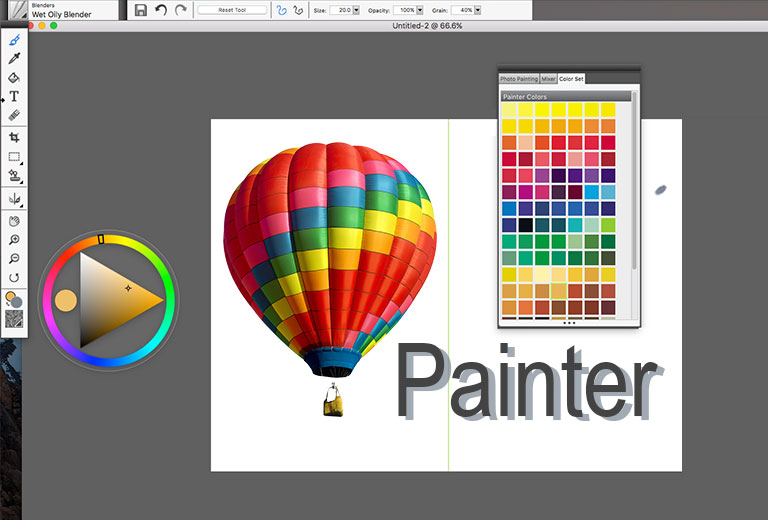Select the Zoom Out magnifier tool
The image size is (768, 520).
[14, 259]
